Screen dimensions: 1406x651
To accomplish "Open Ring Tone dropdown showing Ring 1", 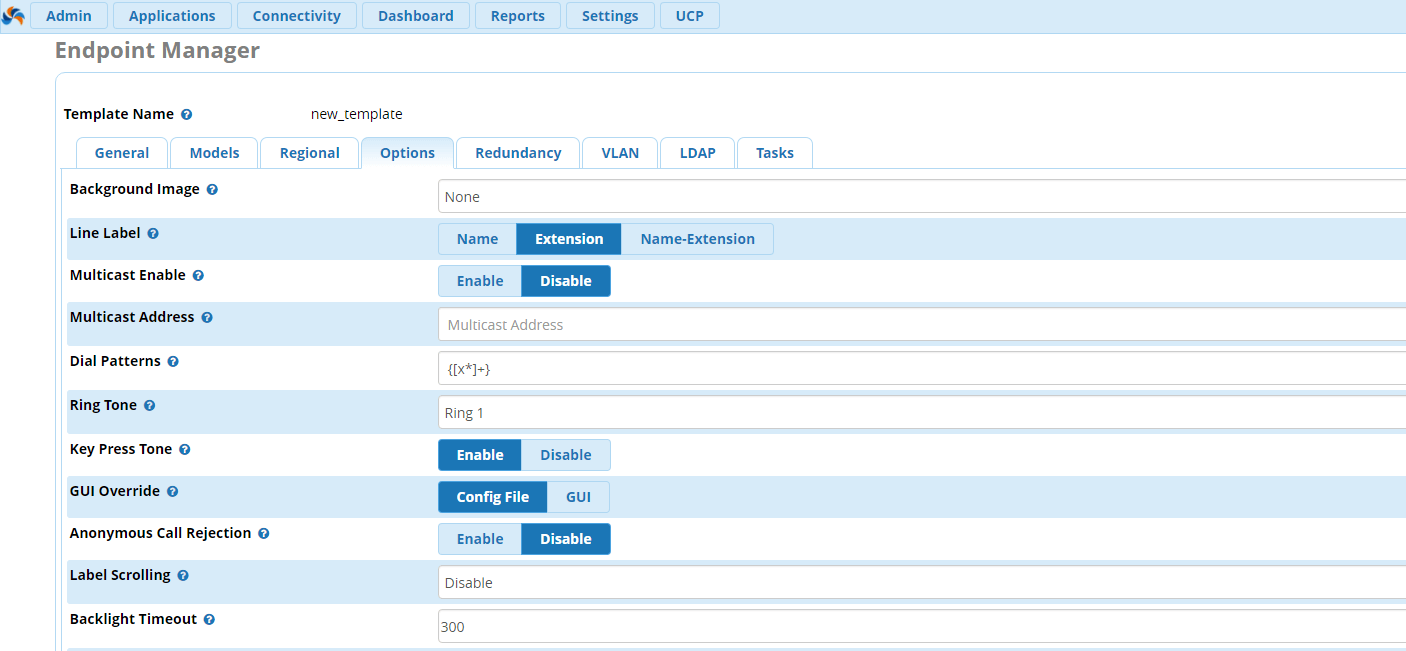I will pyautogui.click(x=922, y=413).
